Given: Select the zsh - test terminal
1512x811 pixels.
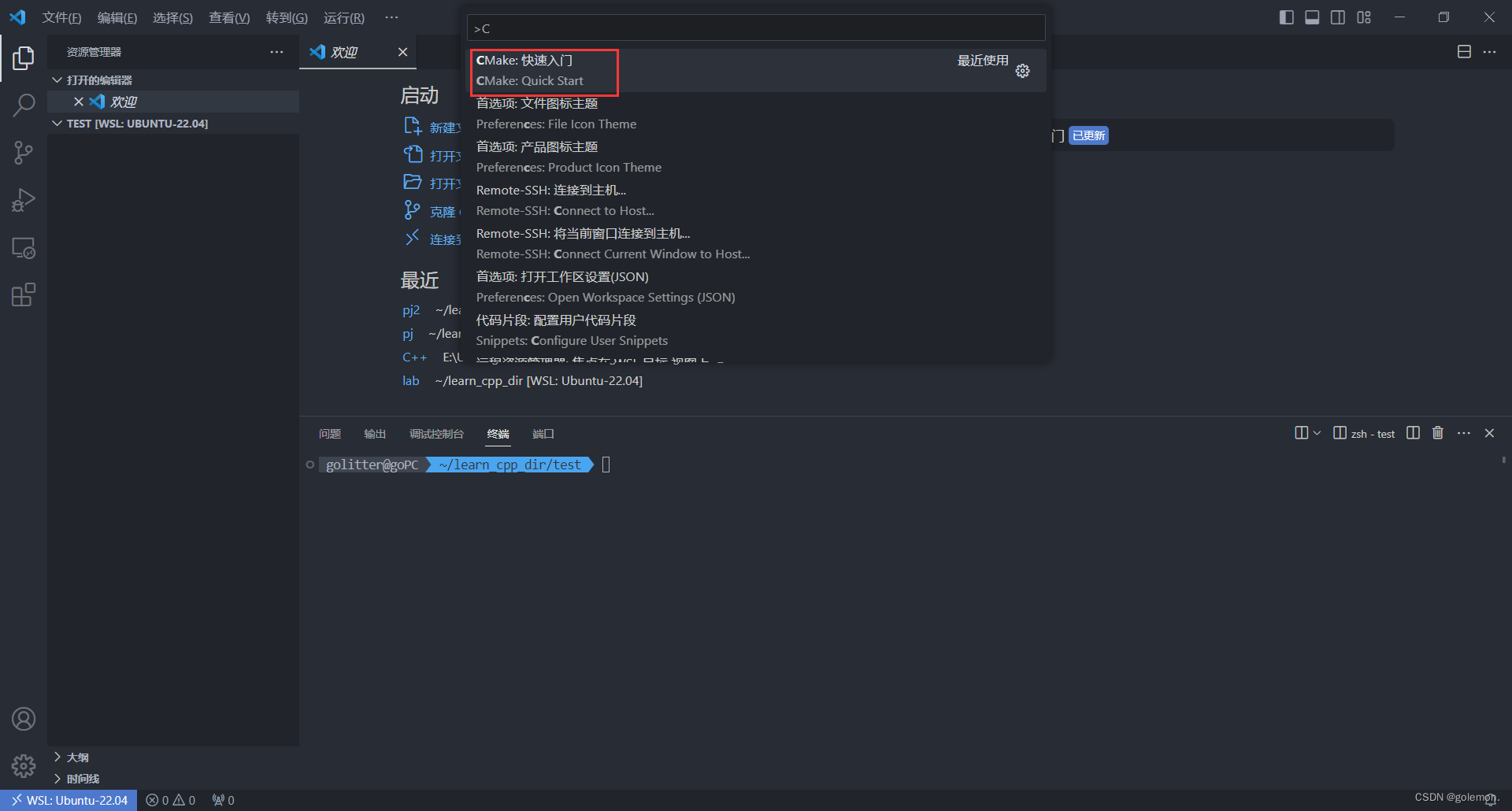Looking at the screenshot, I should tap(1364, 434).
